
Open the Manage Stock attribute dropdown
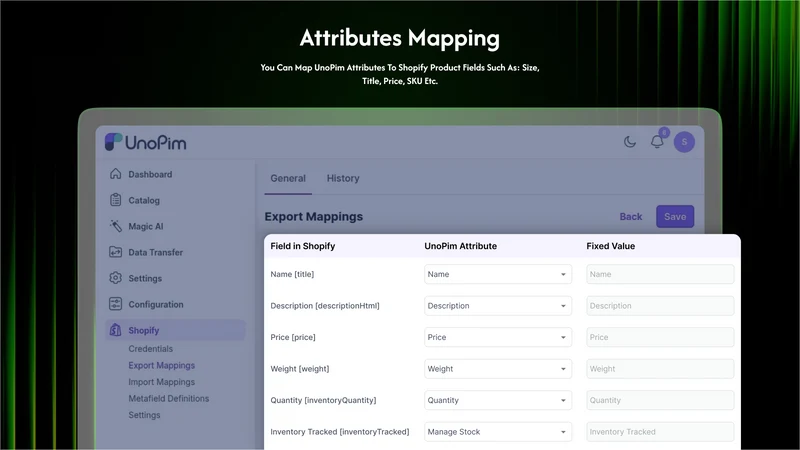coord(497,432)
